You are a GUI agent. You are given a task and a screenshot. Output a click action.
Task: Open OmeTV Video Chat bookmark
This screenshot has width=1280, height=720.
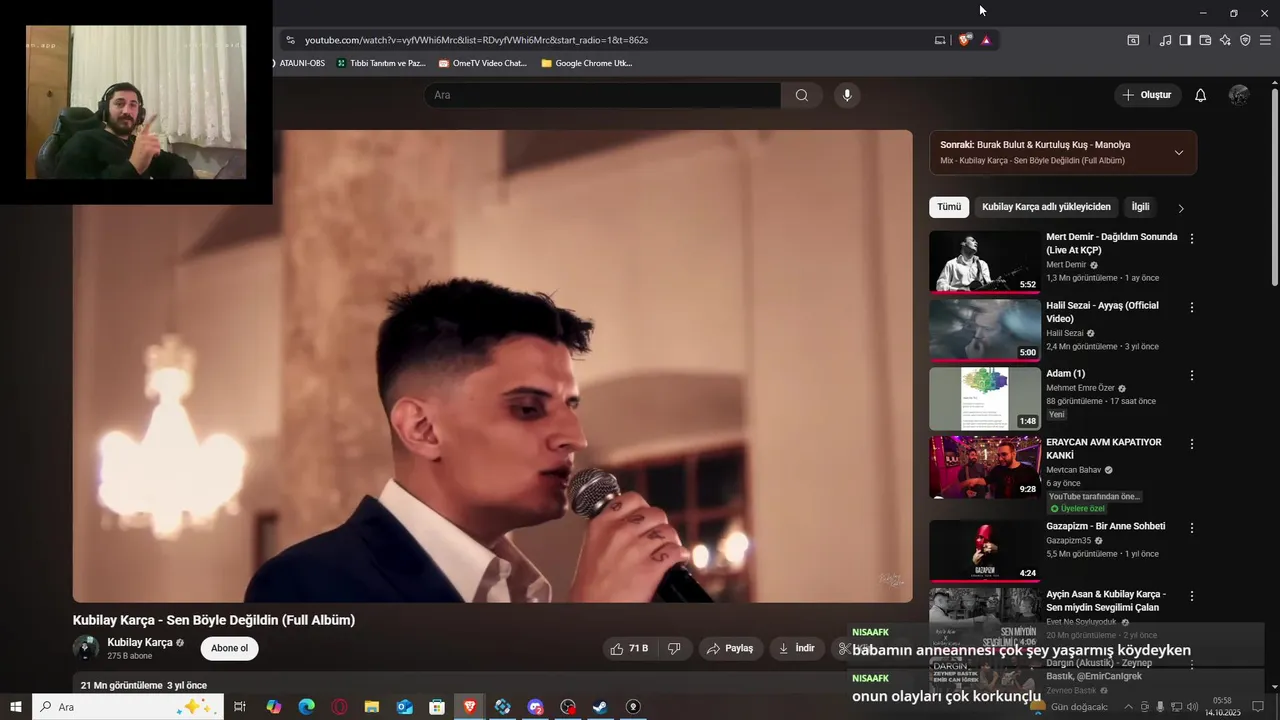pyautogui.click(x=482, y=63)
